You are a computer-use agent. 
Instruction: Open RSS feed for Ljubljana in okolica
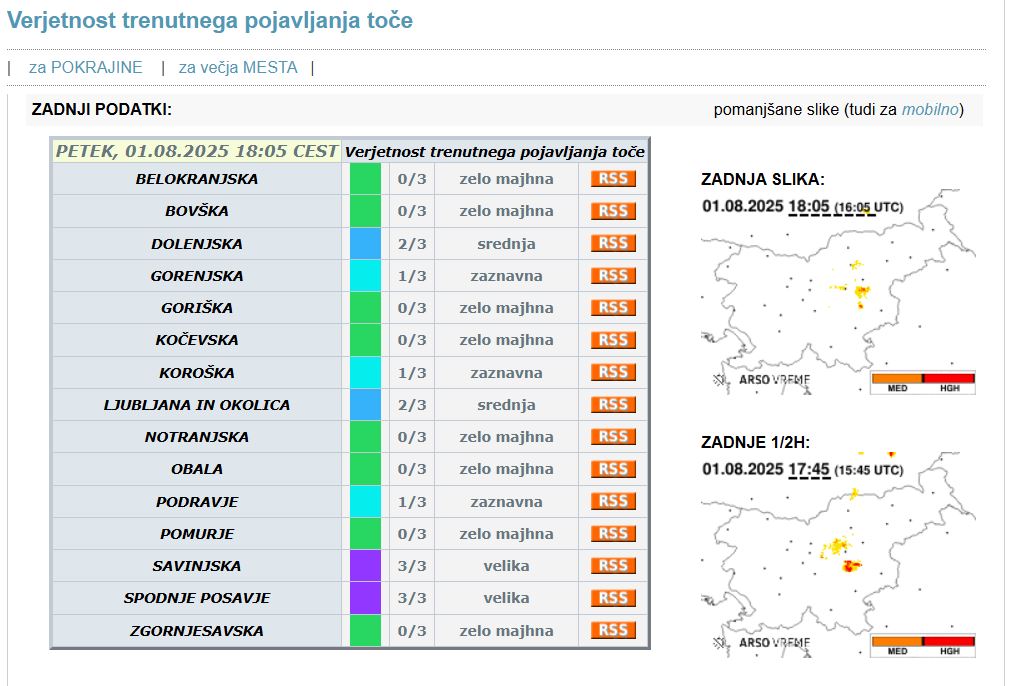pos(613,405)
